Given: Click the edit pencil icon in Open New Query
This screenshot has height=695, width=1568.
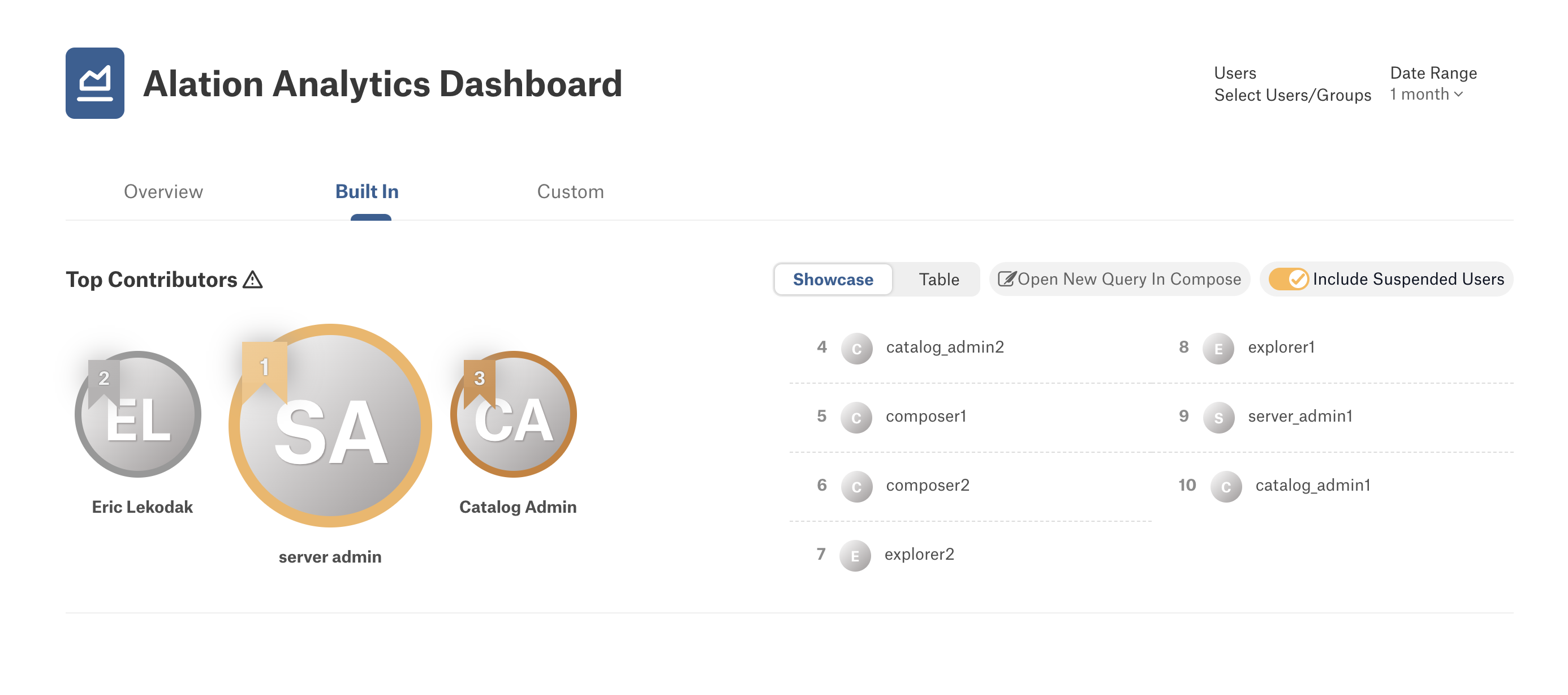Looking at the screenshot, I should [1007, 279].
